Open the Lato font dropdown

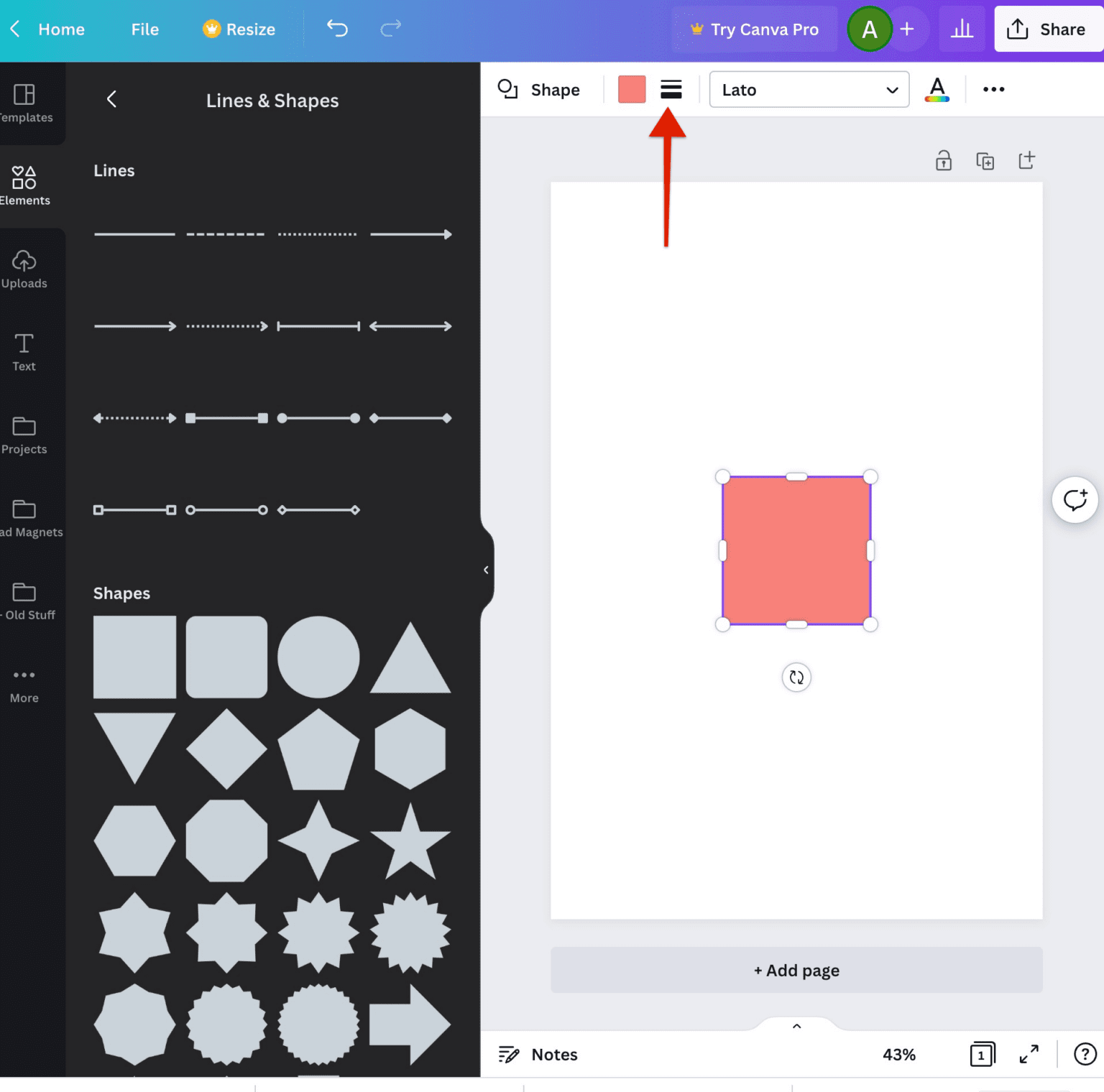point(809,89)
